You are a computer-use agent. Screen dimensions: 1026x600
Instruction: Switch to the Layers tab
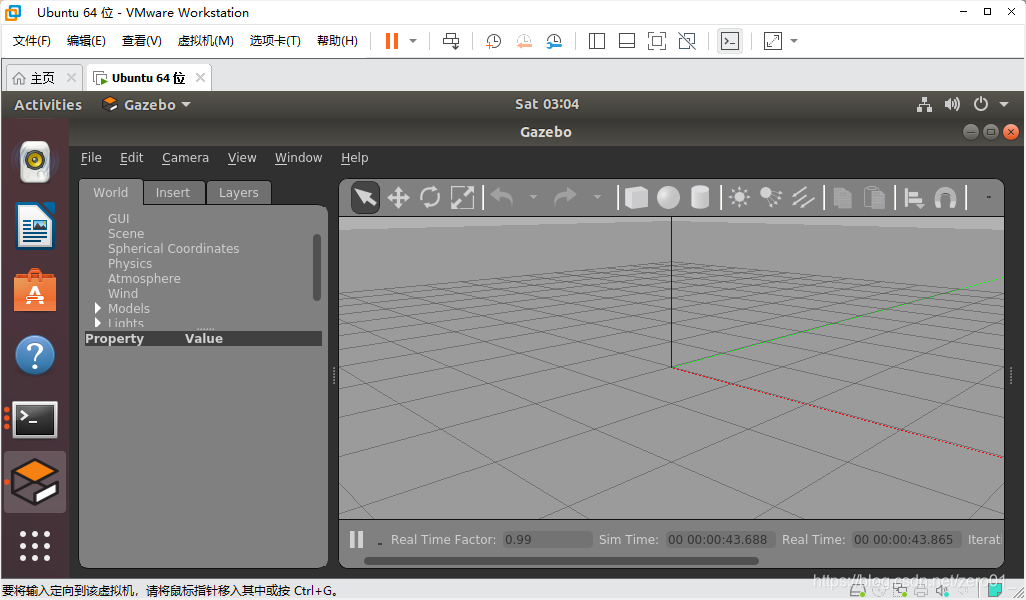click(x=239, y=192)
